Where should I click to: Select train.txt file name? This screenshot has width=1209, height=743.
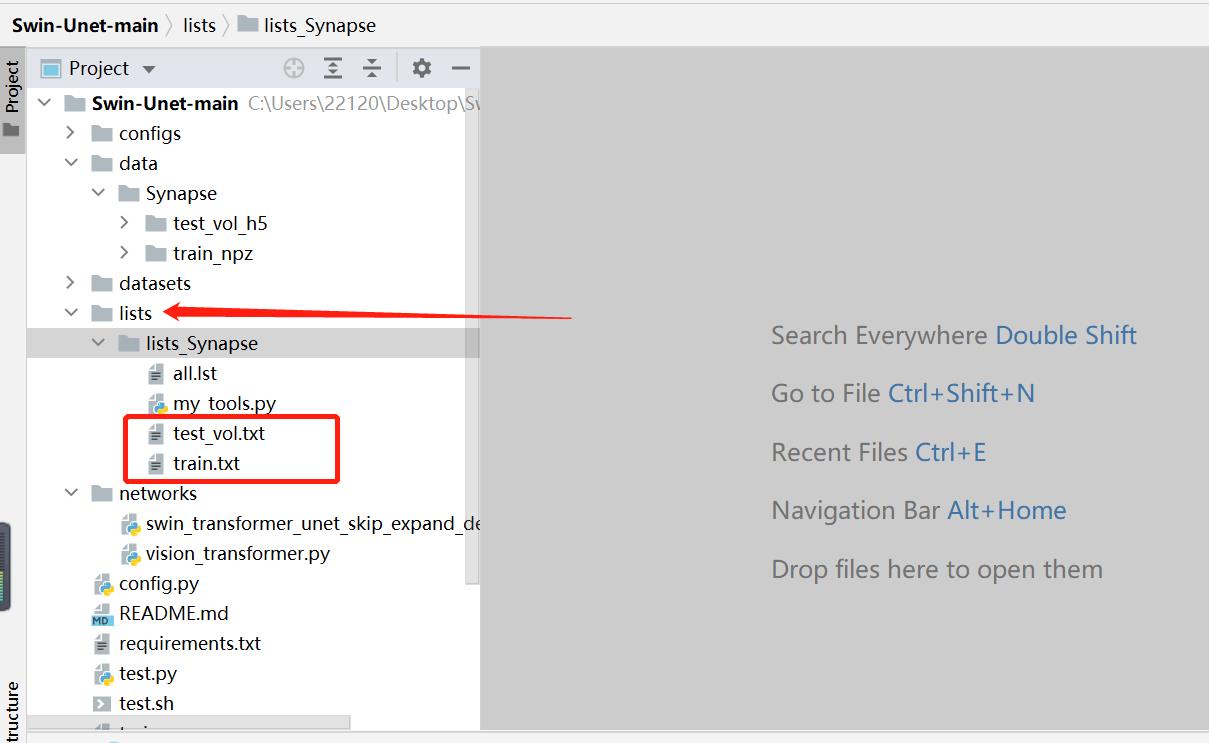point(207,463)
